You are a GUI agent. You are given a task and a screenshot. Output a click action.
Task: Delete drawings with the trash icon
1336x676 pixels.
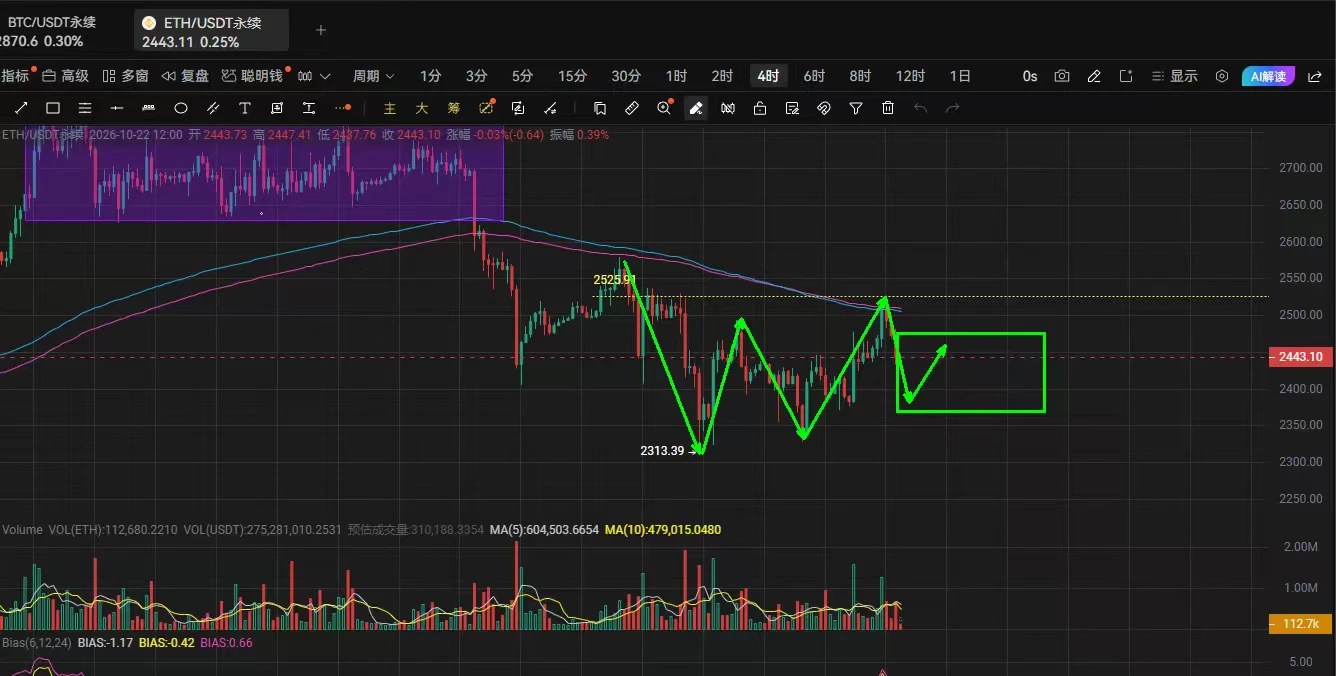tap(888, 108)
